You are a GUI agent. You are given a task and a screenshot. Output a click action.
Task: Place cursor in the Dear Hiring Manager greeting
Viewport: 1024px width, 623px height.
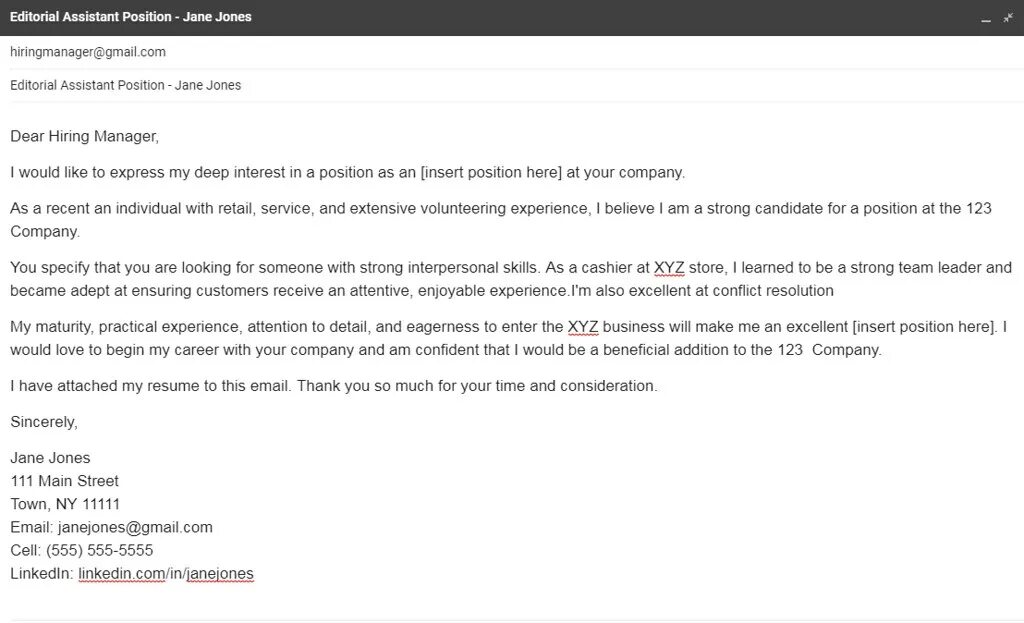[x=85, y=136]
